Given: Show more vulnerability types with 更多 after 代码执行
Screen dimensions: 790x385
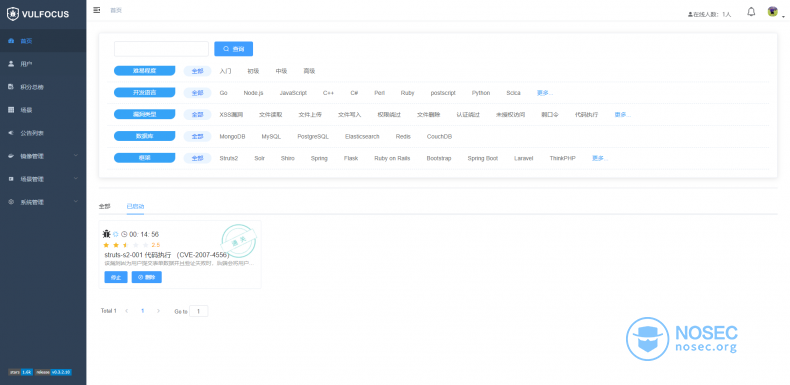Looking at the screenshot, I should pos(623,114).
